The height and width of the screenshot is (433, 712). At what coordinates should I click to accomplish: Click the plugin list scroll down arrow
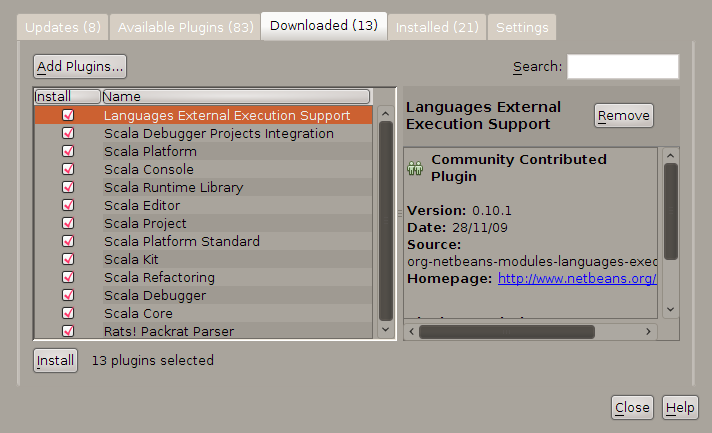386,330
